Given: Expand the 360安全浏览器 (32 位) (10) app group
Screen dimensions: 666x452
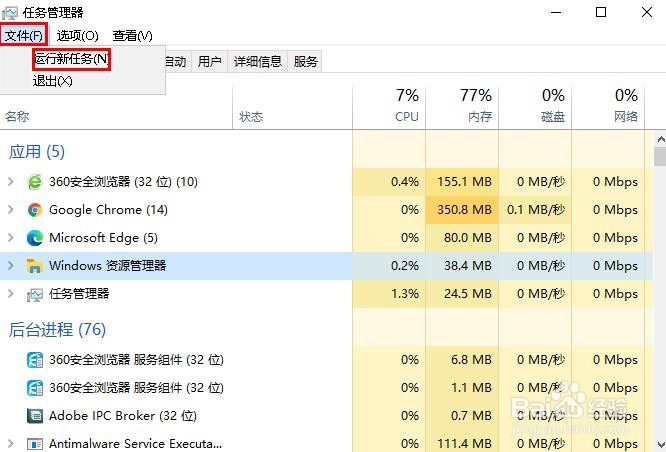Looking at the screenshot, I should coord(11,182).
